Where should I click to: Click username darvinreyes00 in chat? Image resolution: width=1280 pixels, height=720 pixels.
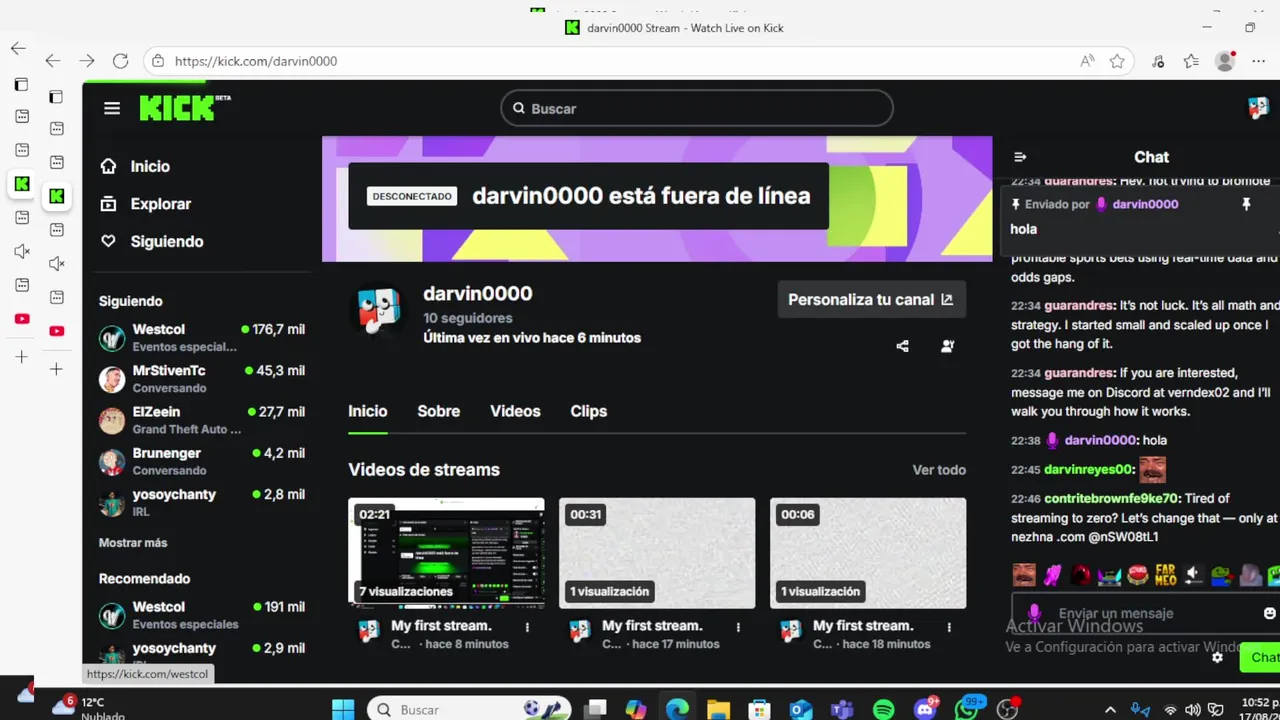pos(1089,469)
